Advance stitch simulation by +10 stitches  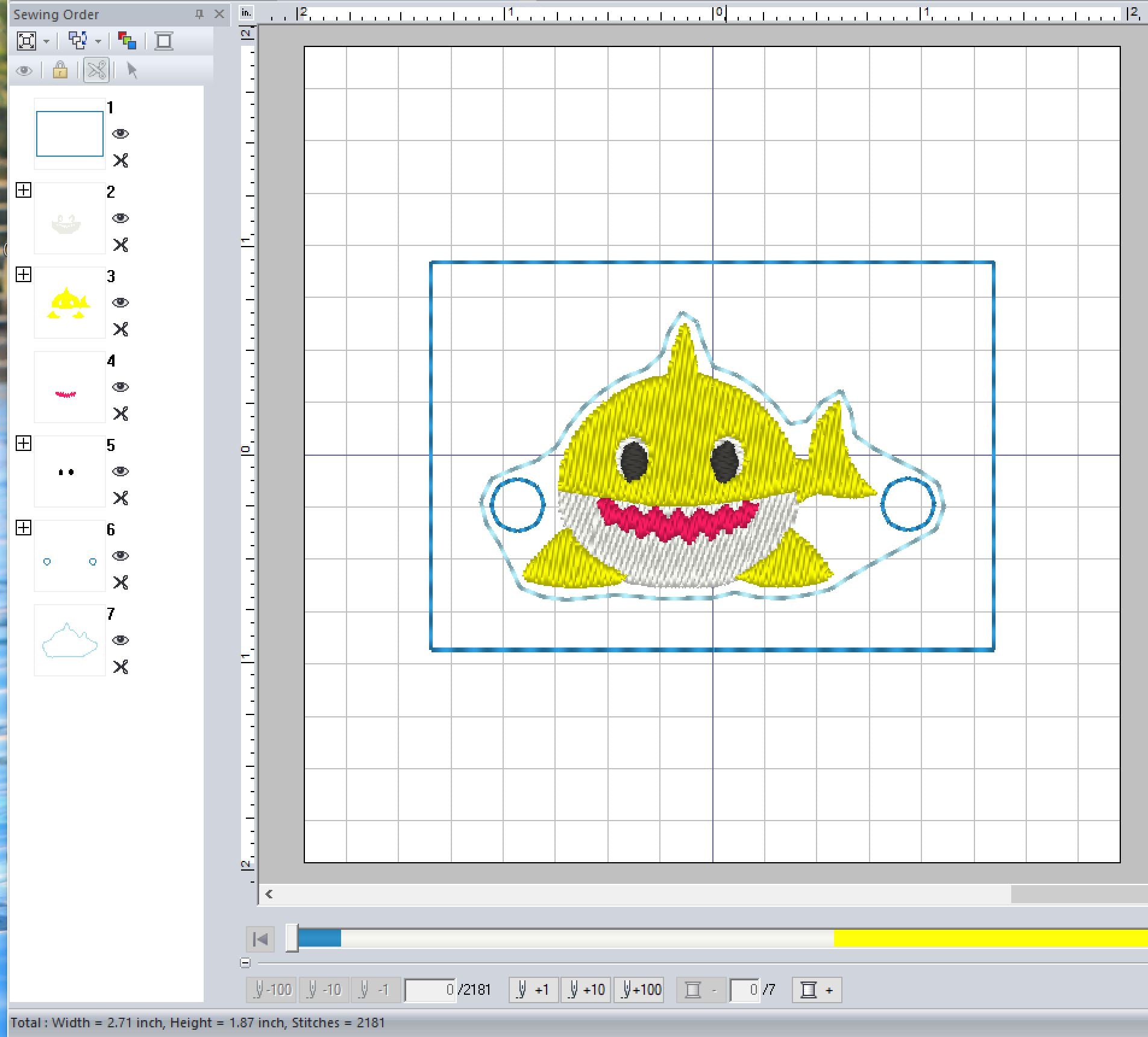(x=586, y=990)
